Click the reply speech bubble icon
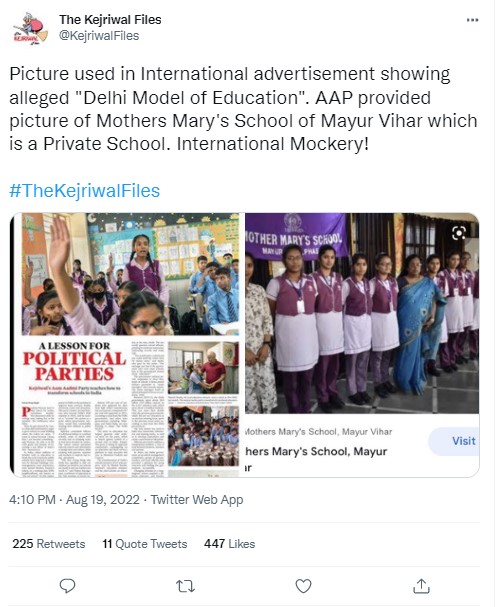Image resolution: width=502 pixels, height=607 pixels. [x=67, y=586]
